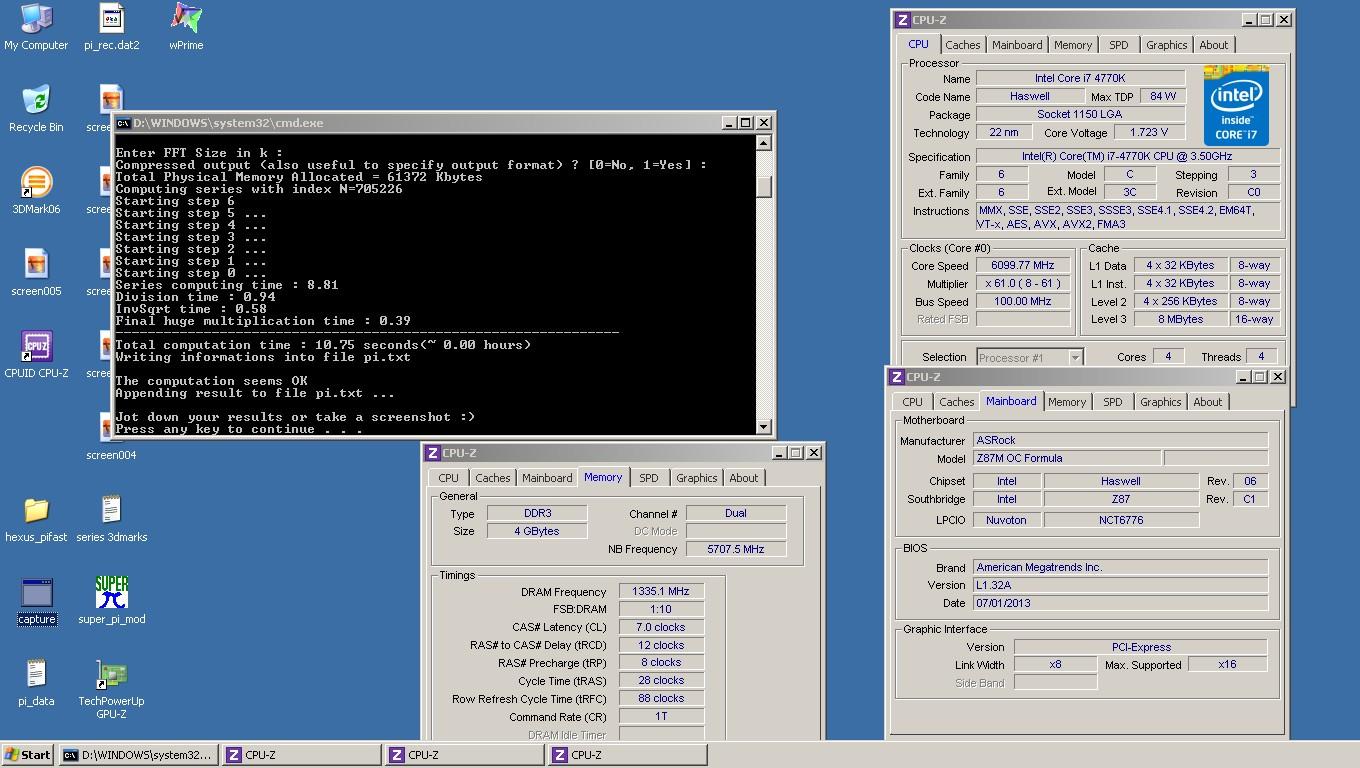Activate second CPU-Z taskbar button
The image size is (1360, 768).
[464, 755]
